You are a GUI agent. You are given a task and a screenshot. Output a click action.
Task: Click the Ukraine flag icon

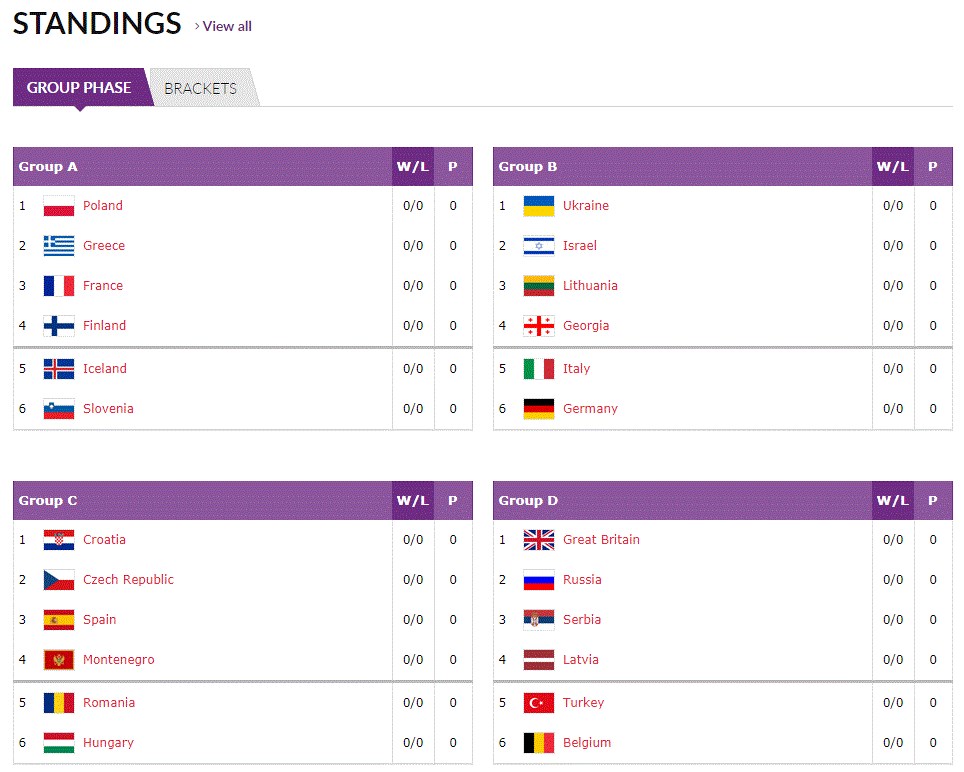539,206
